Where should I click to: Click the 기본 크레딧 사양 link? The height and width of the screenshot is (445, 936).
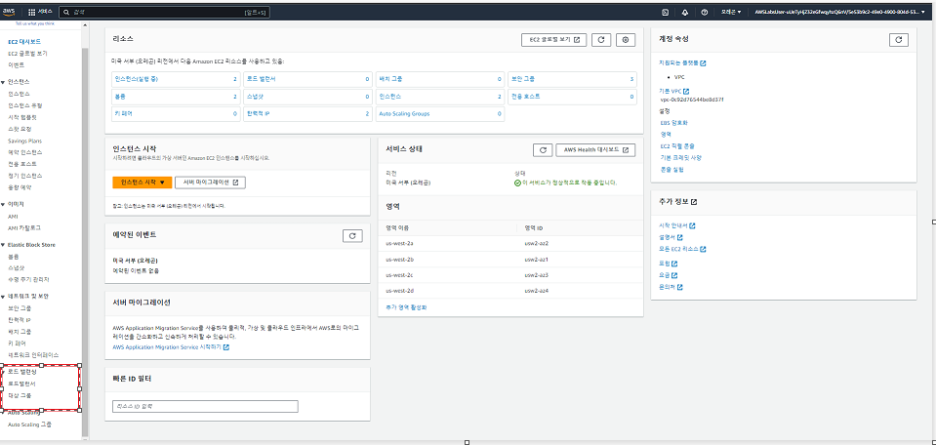pyautogui.click(x=681, y=158)
